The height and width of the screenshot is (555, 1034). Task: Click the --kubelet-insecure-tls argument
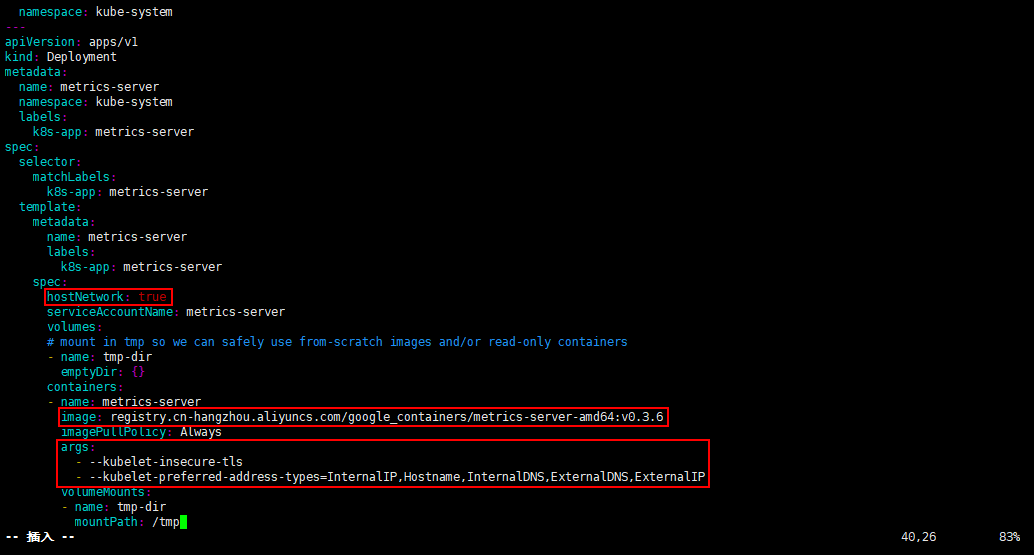tap(166, 462)
